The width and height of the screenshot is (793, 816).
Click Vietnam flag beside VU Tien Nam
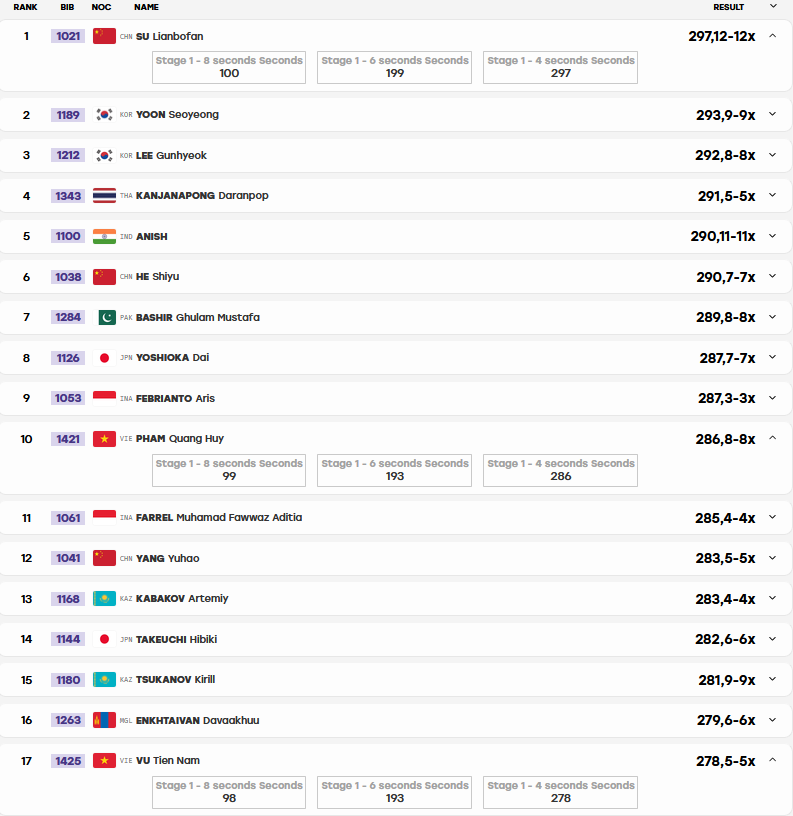click(x=104, y=760)
